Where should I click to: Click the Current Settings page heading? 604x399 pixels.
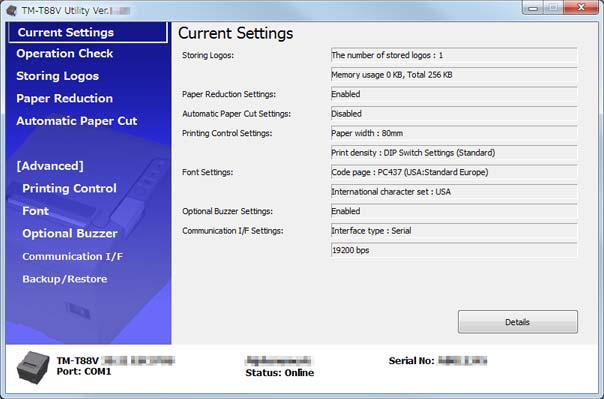235,33
